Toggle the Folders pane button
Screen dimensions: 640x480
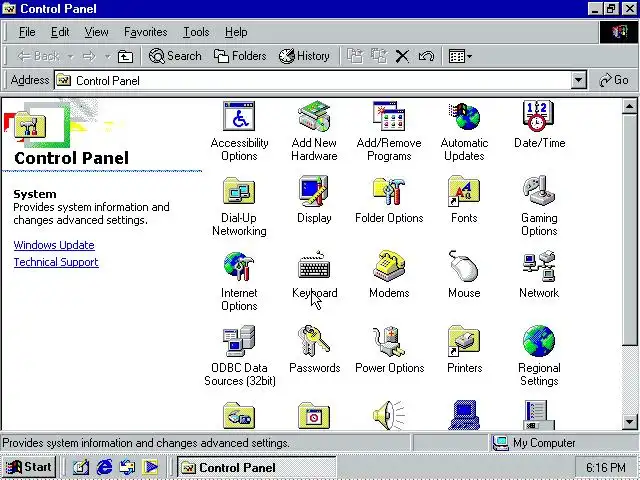tap(240, 56)
